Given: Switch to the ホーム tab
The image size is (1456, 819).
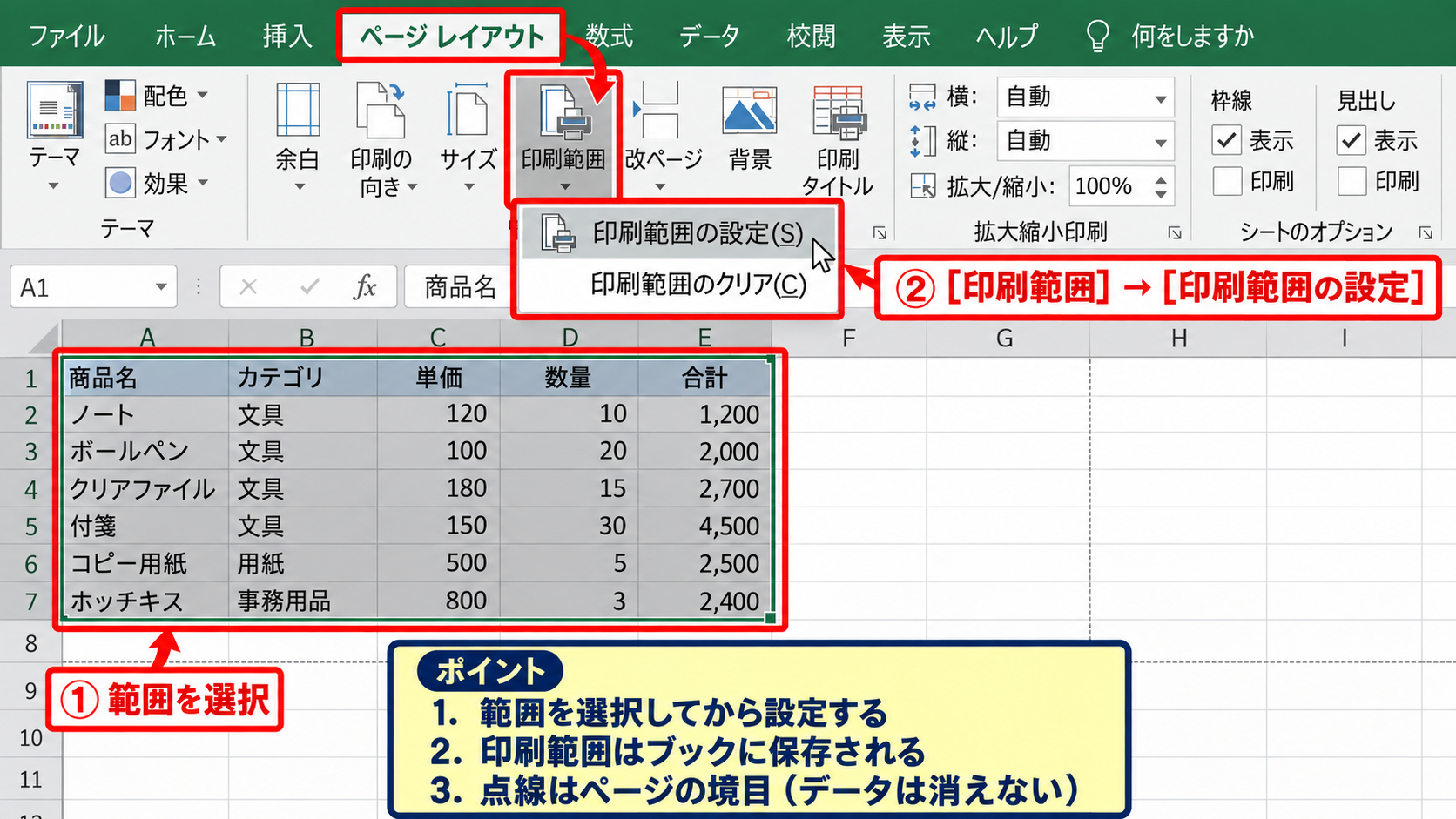Looking at the screenshot, I should 185,37.
